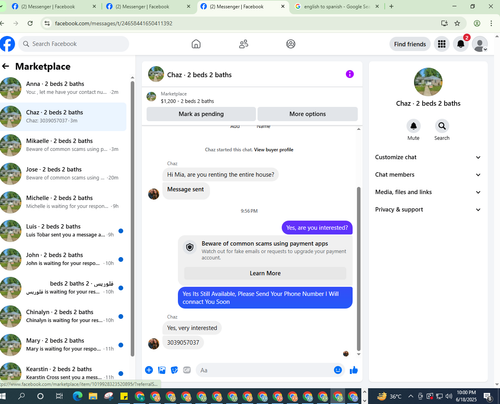
Task: Open Chinalyn's unread chat
Action: (x=63, y=316)
